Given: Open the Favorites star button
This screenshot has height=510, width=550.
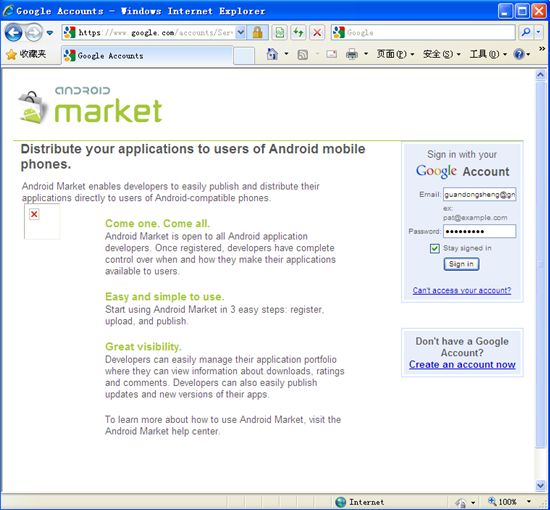Looking at the screenshot, I should (x=26, y=54).
